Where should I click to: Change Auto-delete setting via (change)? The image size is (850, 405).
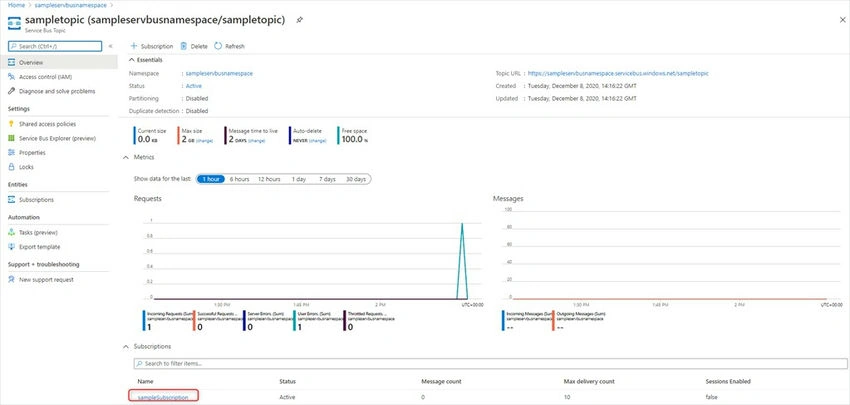(317, 141)
